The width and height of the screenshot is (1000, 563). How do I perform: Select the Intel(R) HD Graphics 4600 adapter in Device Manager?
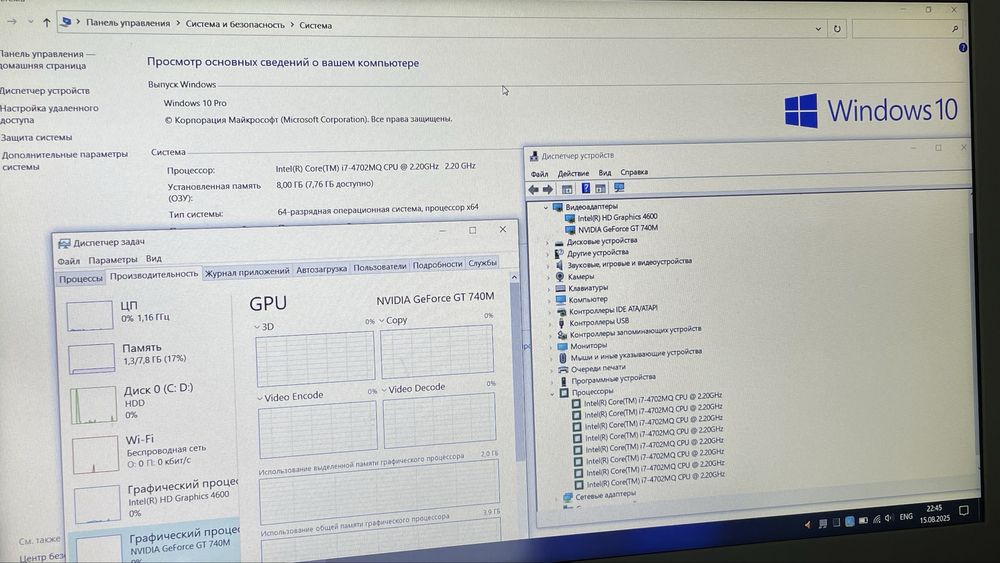[617, 217]
